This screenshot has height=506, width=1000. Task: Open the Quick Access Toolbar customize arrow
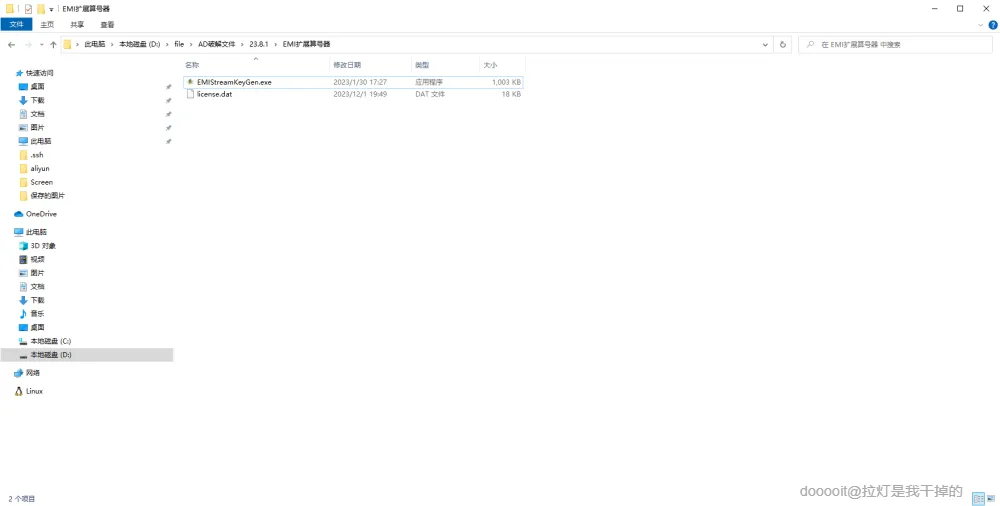[51, 10]
